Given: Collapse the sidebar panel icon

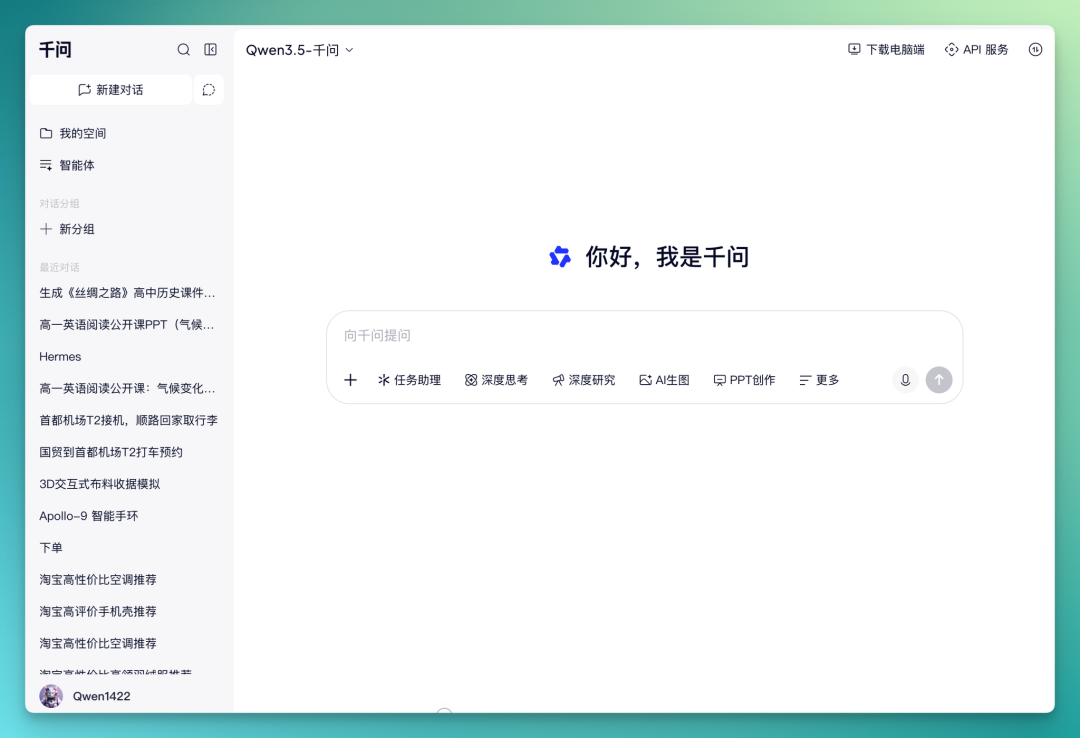Looking at the screenshot, I should (x=211, y=50).
